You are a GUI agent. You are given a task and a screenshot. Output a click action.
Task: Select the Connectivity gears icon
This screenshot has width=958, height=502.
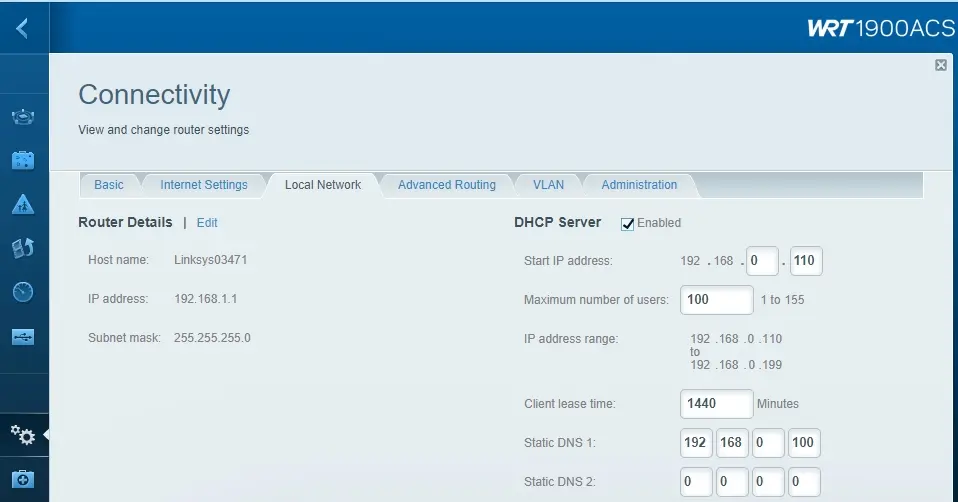[23, 435]
